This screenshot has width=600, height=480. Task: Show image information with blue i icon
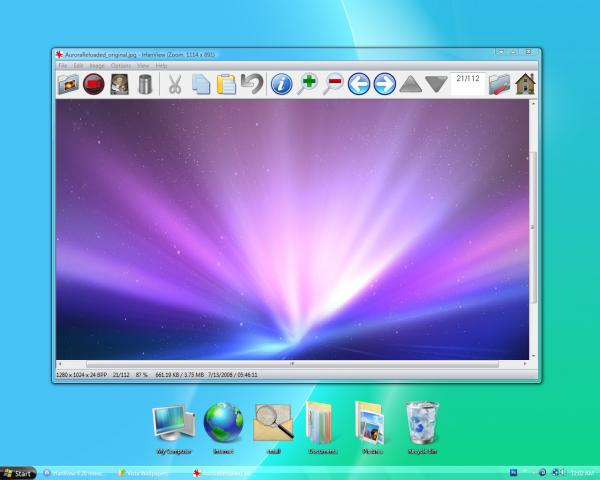(x=282, y=84)
